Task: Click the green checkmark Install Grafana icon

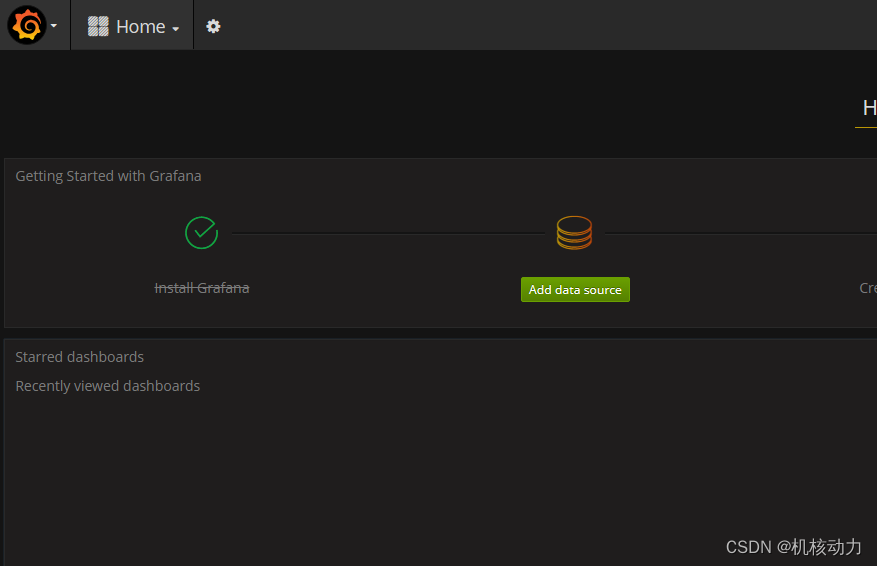Action: tap(201, 233)
